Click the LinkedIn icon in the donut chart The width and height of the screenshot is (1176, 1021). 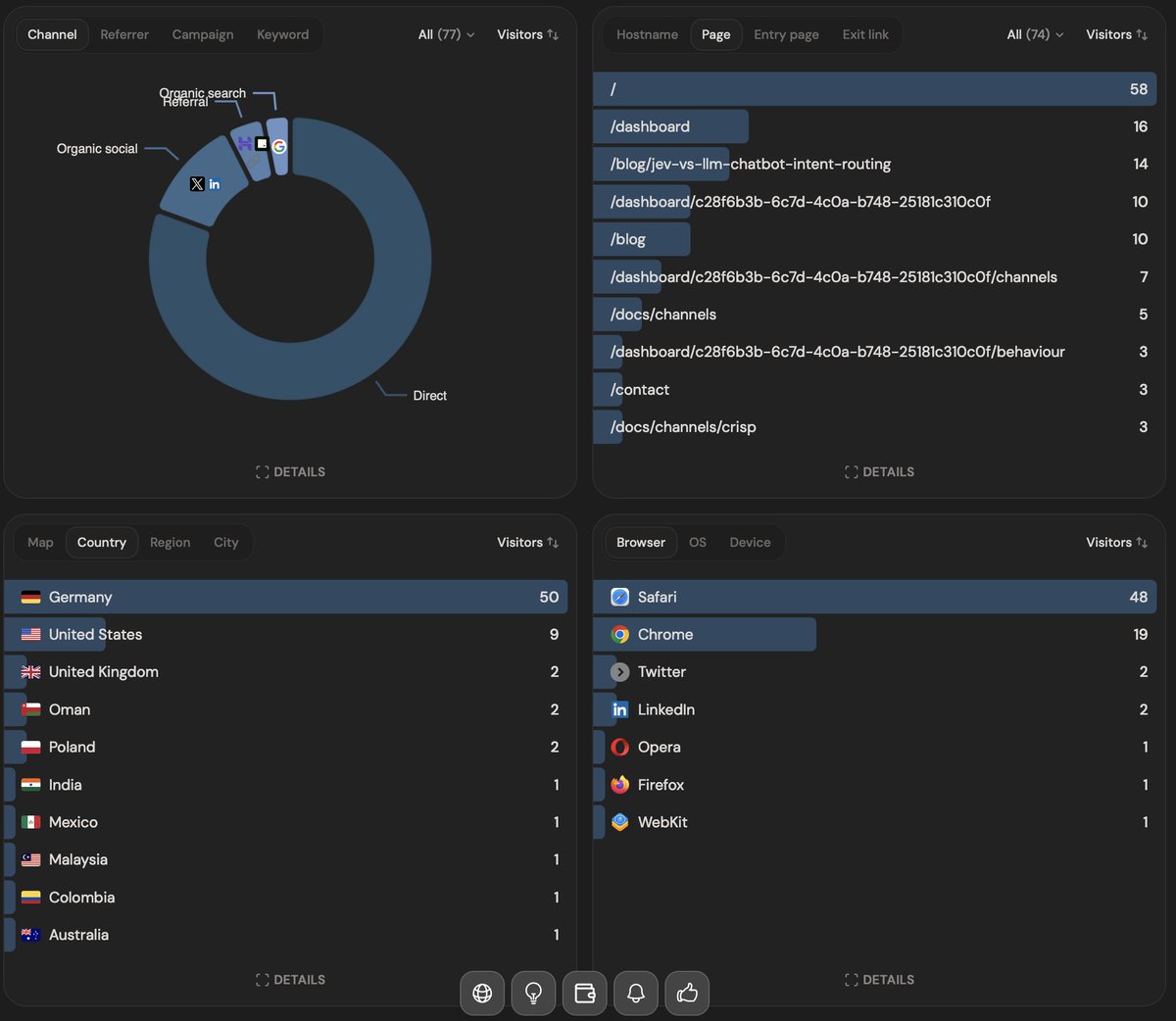click(214, 184)
